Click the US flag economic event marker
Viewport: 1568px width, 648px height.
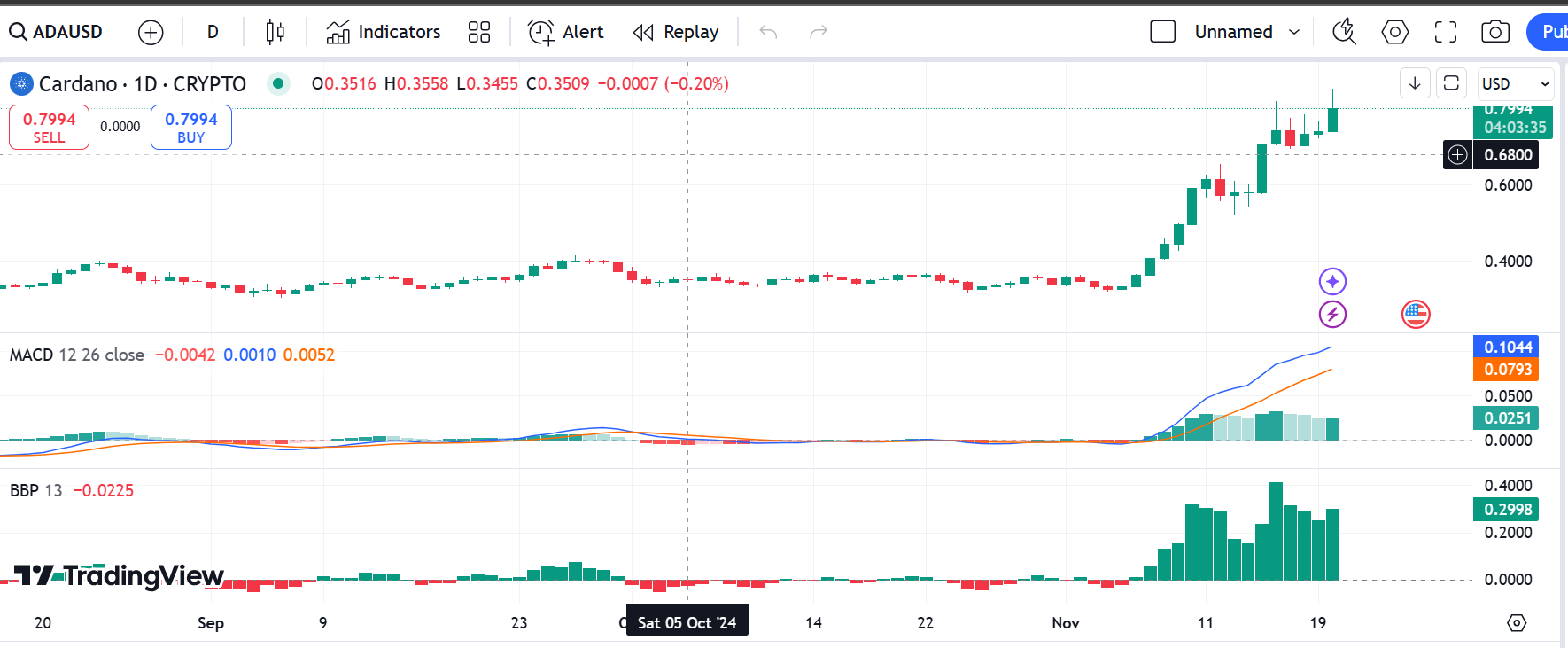[1416, 314]
